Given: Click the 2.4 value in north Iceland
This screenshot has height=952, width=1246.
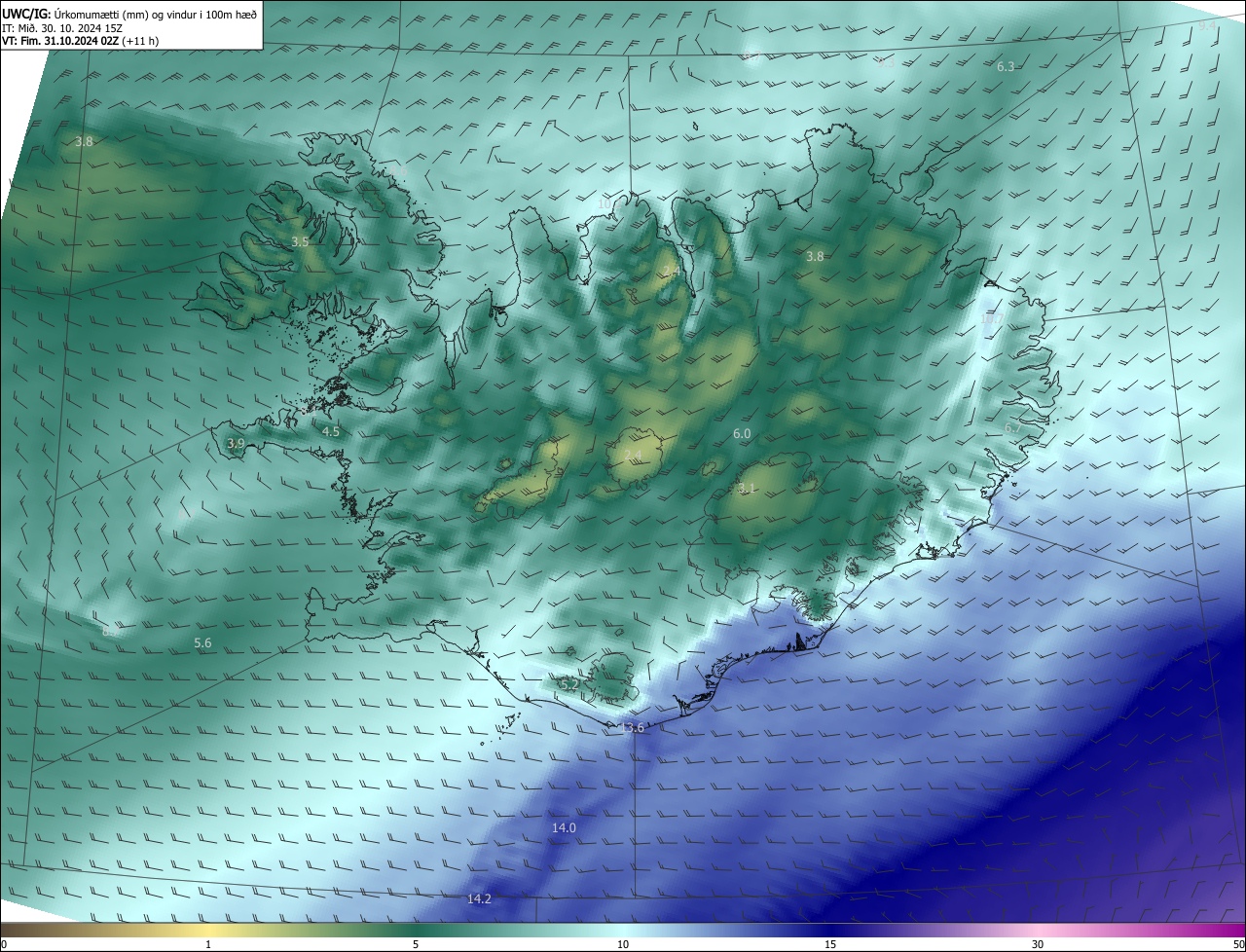Looking at the screenshot, I should [x=671, y=271].
